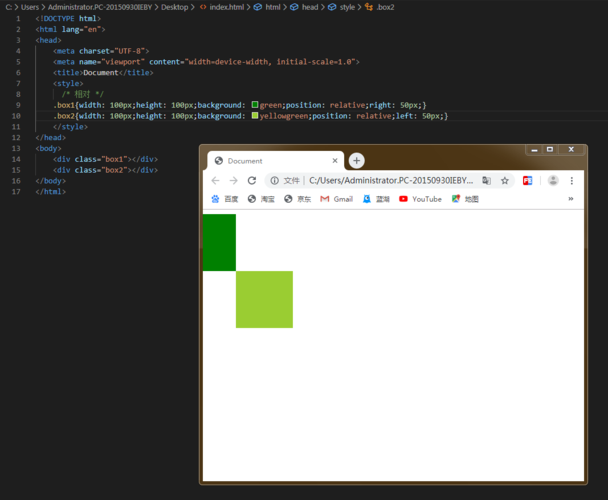Minimize the Chrome window
Screen dimensions: 608x500
(x=534, y=150)
